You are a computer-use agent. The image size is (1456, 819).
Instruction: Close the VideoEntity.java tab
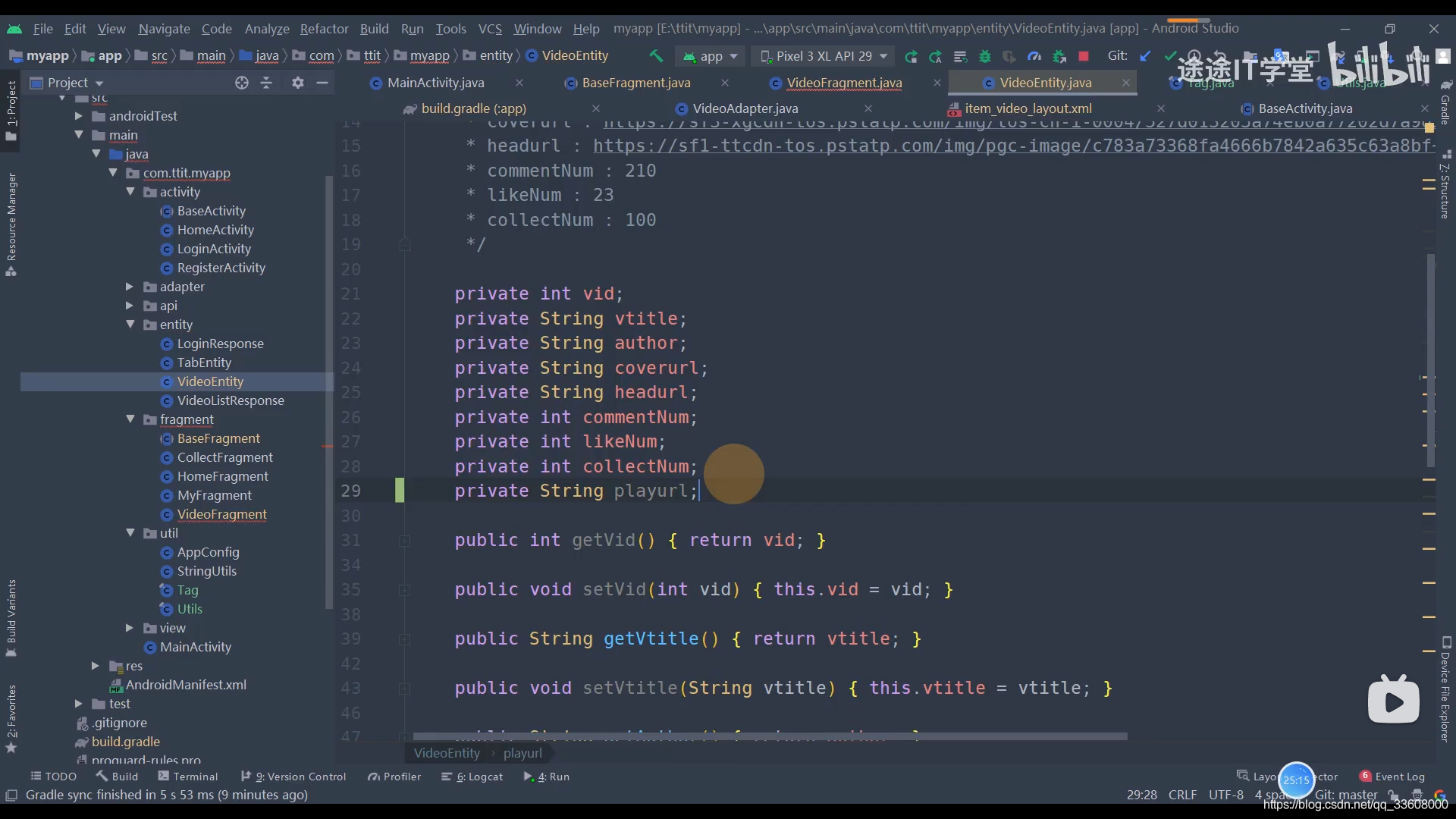1126,83
